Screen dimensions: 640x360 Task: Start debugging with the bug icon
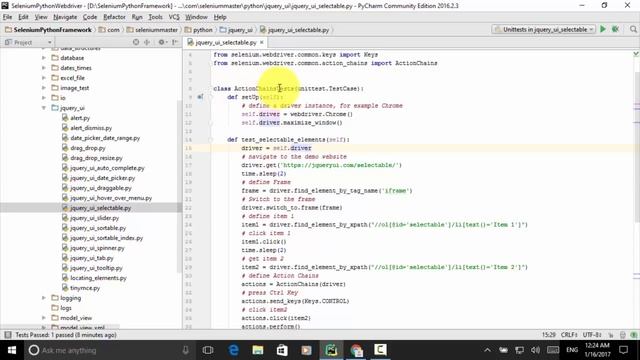coord(616,29)
